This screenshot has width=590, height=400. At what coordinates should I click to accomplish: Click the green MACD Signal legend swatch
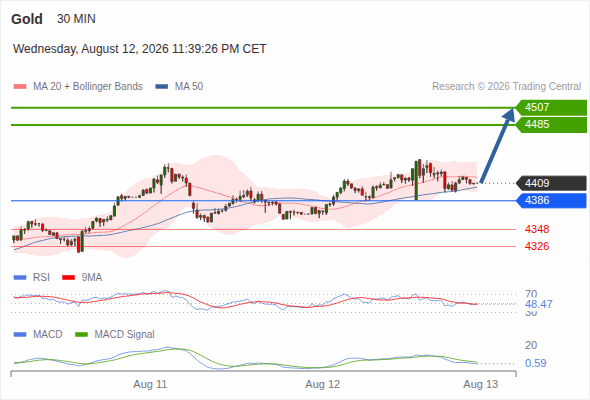(x=81, y=335)
